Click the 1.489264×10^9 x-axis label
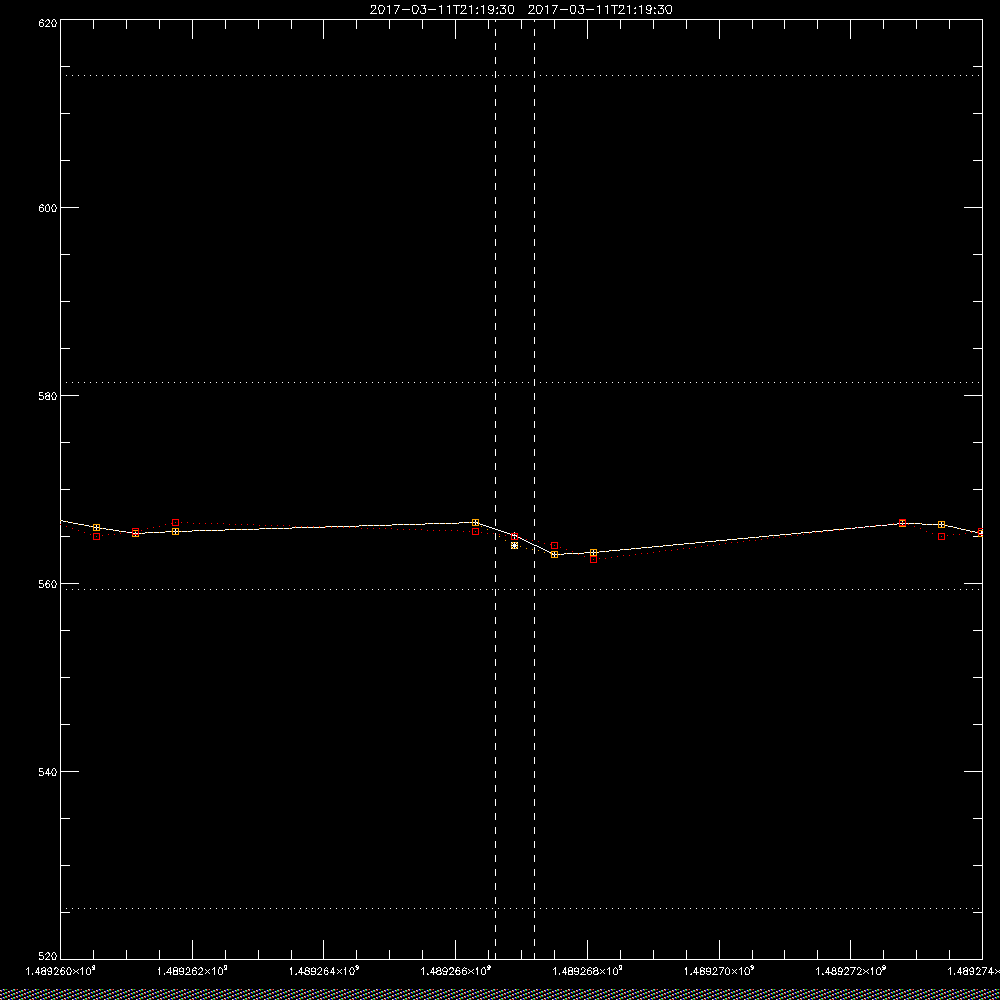 click(x=324, y=971)
